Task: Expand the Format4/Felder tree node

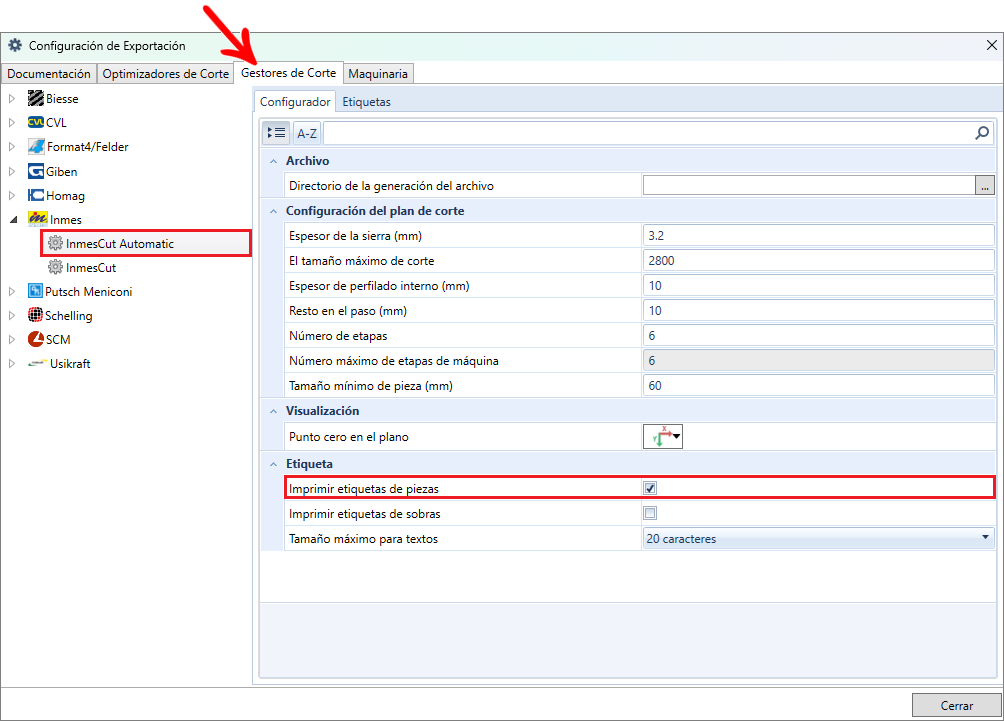Action: coord(12,147)
